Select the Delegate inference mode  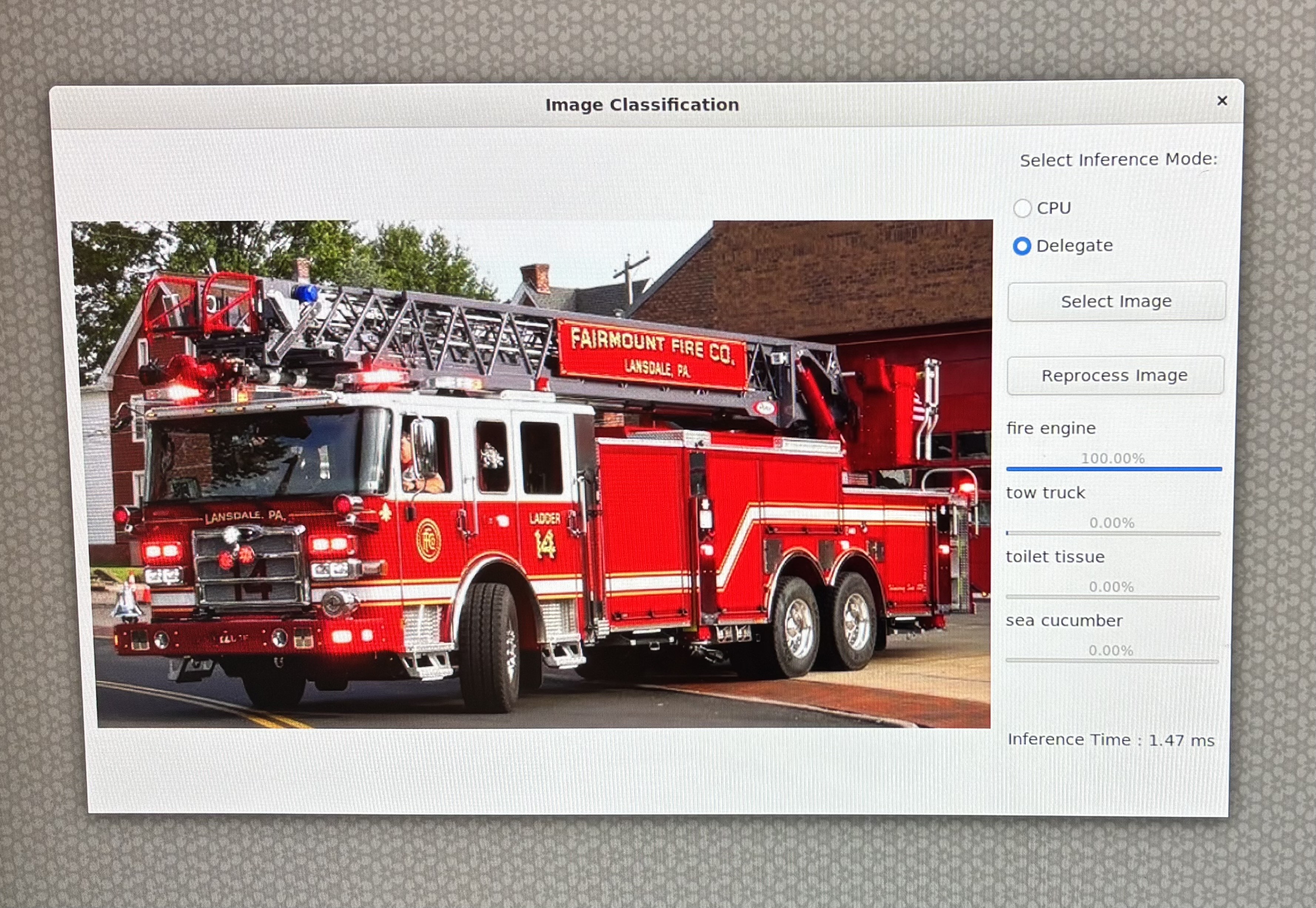pos(1022,246)
